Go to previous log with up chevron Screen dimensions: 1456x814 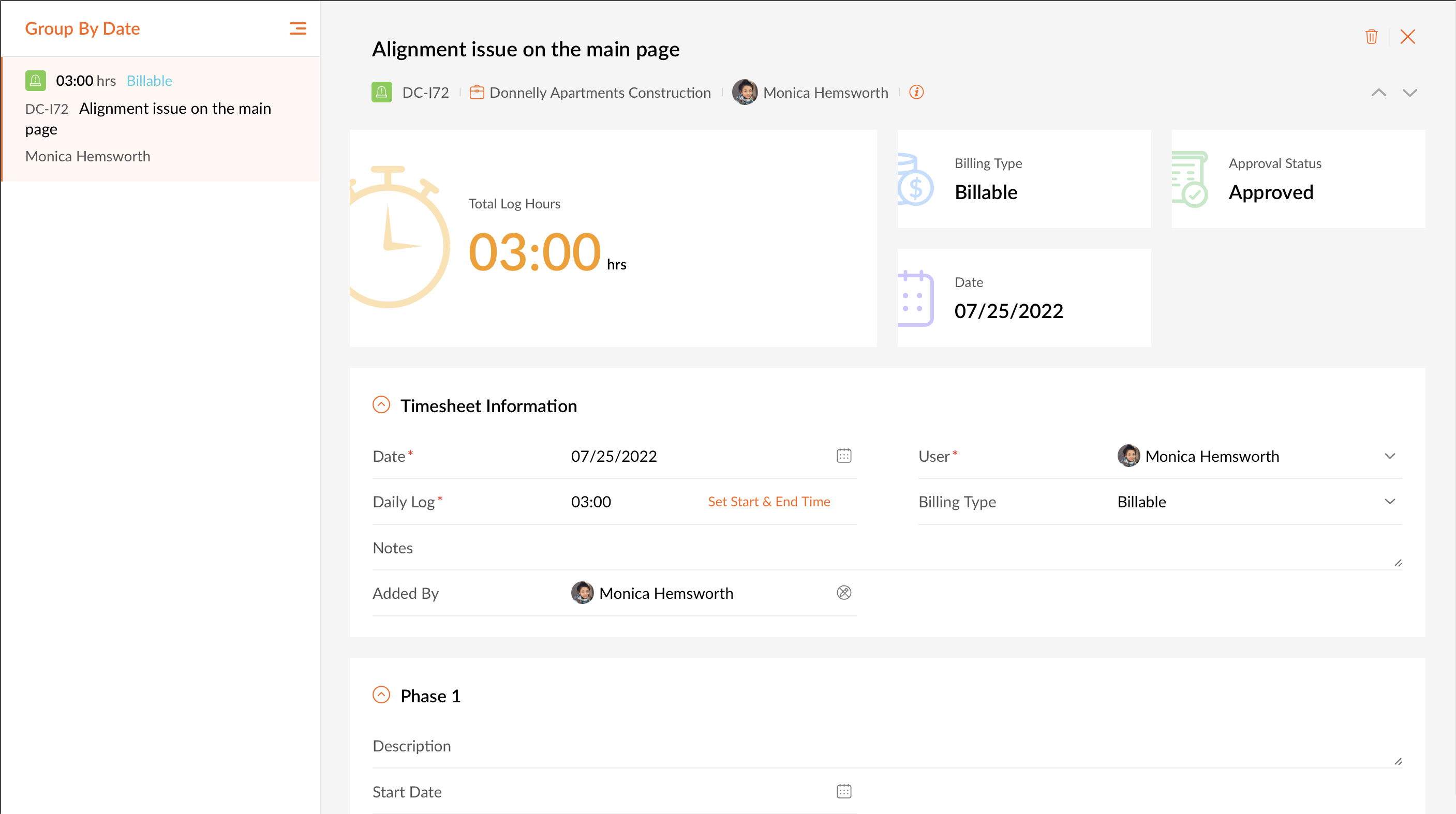click(x=1378, y=93)
